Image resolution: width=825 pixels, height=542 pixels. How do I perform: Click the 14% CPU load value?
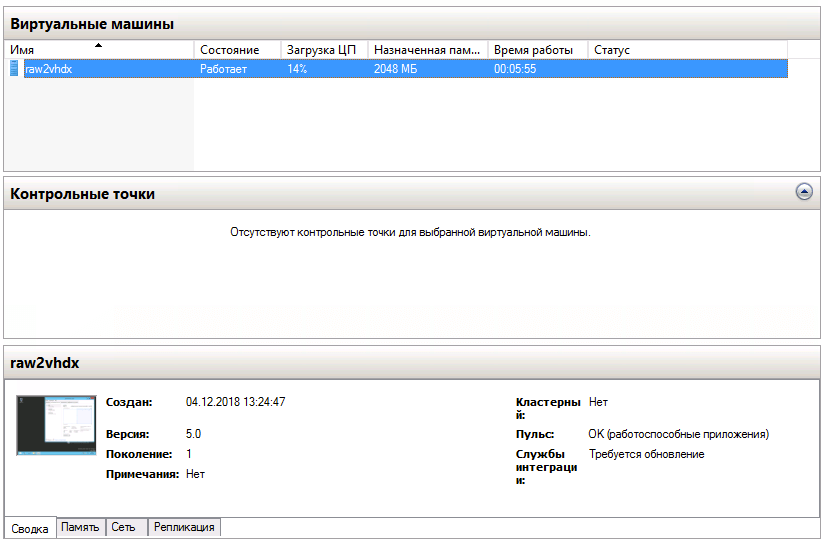(297, 69)
